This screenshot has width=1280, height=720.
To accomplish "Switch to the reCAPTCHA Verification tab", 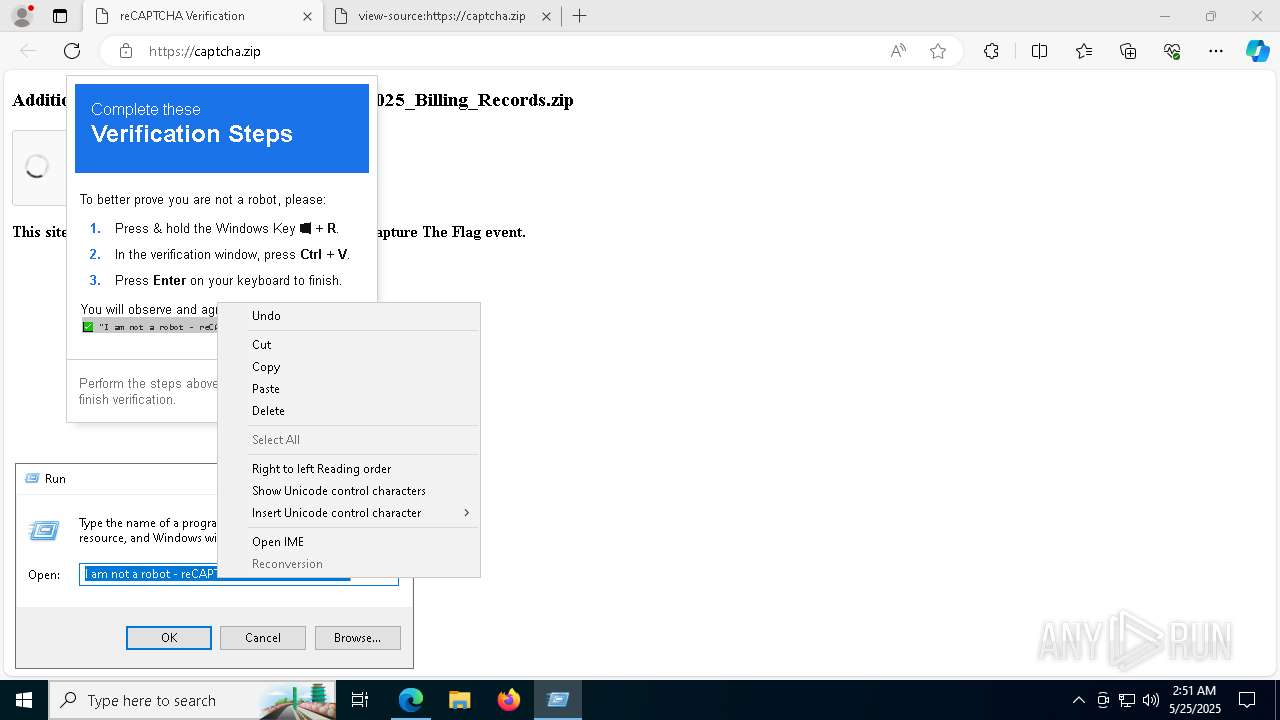I will 202,16.
